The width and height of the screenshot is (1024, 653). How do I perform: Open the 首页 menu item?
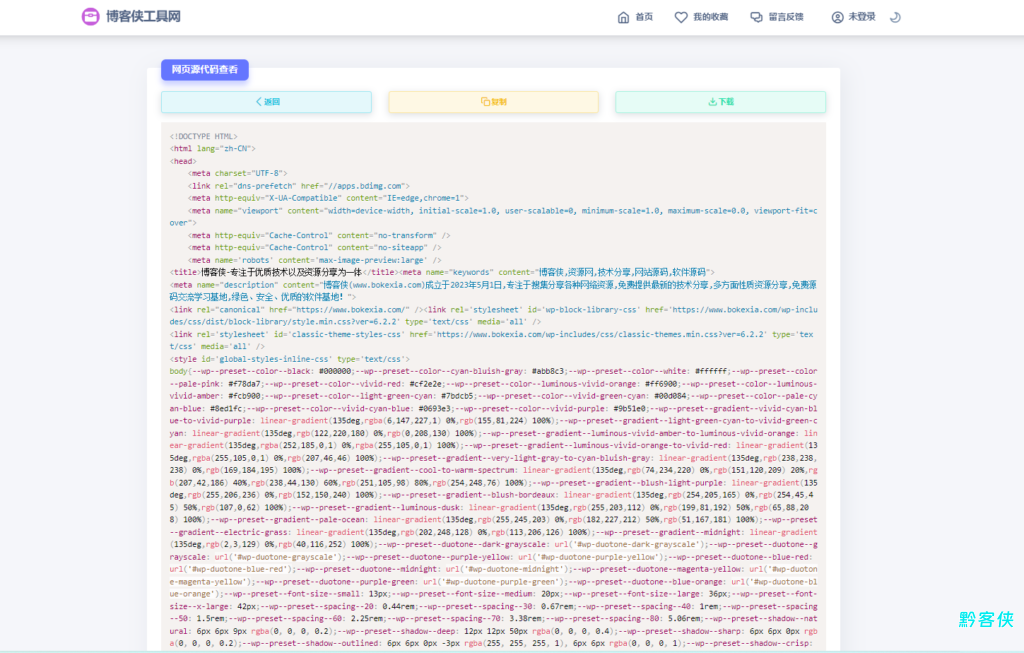pyautogui.click(x=644, y=17)
